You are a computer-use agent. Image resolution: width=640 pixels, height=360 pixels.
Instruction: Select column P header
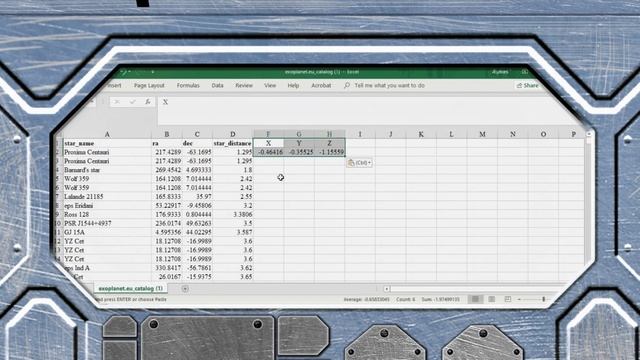click(573, 134)
